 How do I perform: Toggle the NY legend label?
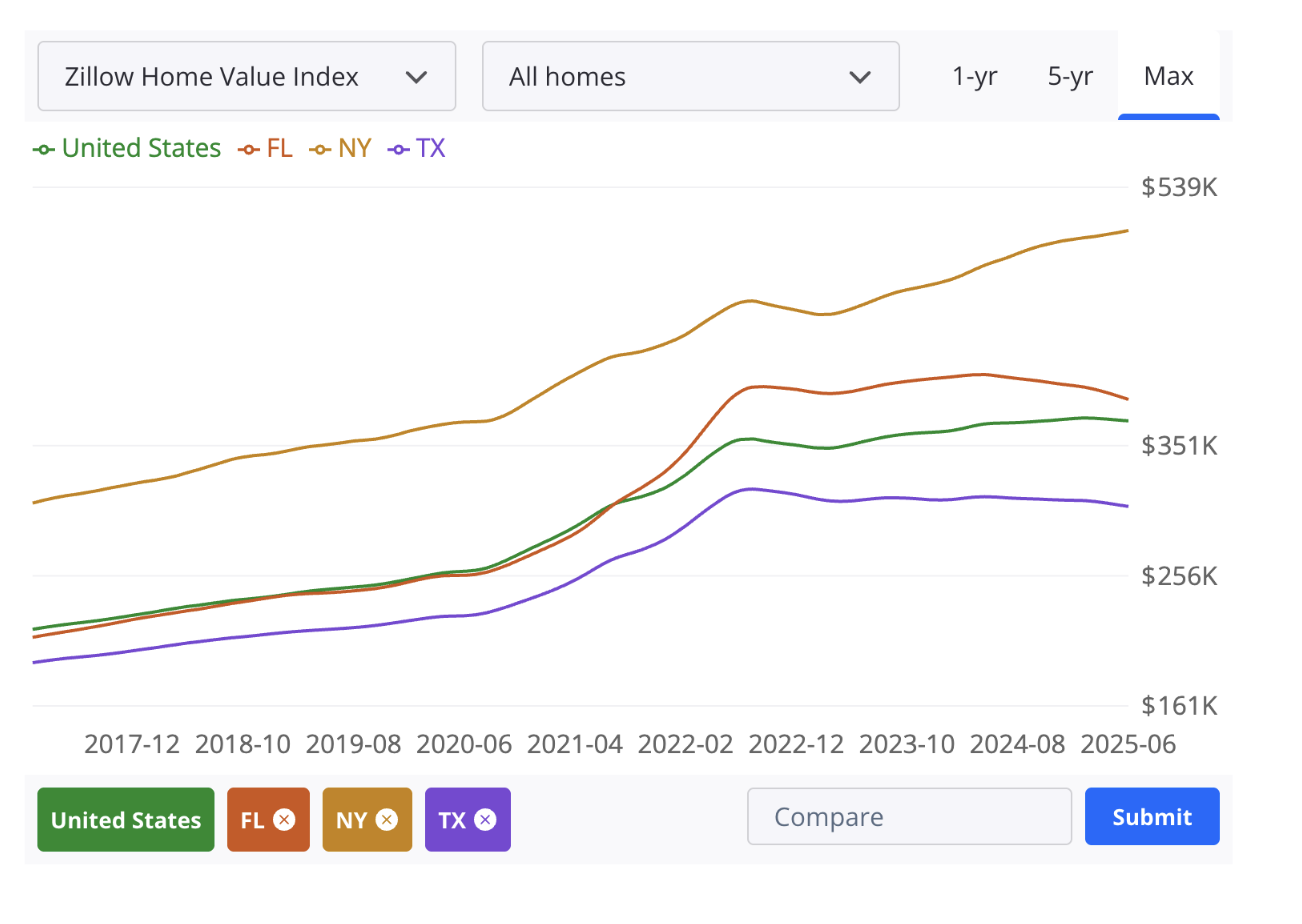click(x=354, y=148)
